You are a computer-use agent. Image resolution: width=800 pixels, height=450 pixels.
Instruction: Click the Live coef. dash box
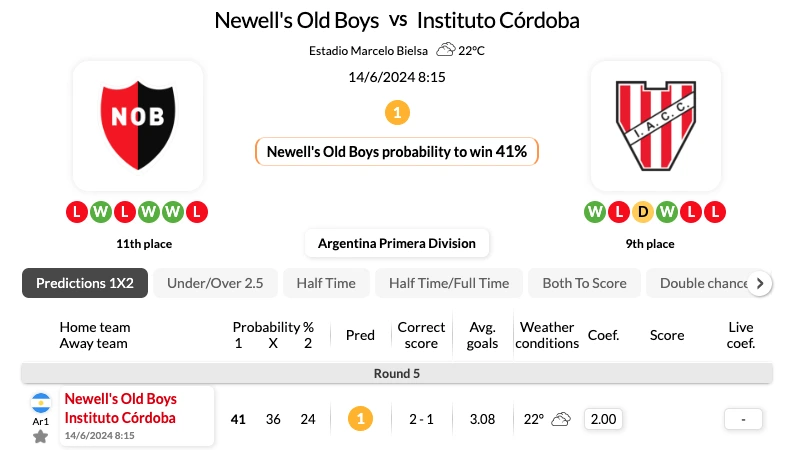click(x=743, y=419)
